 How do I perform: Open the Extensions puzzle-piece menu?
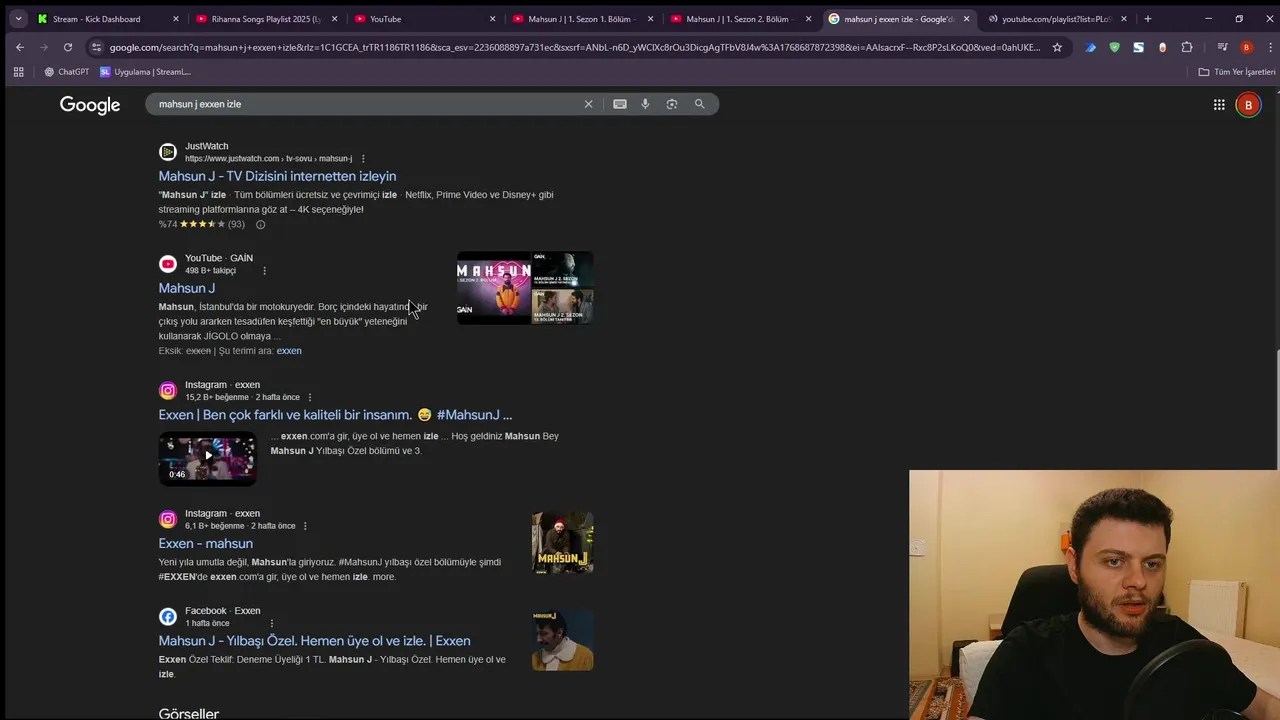[x=1187, y=47]
